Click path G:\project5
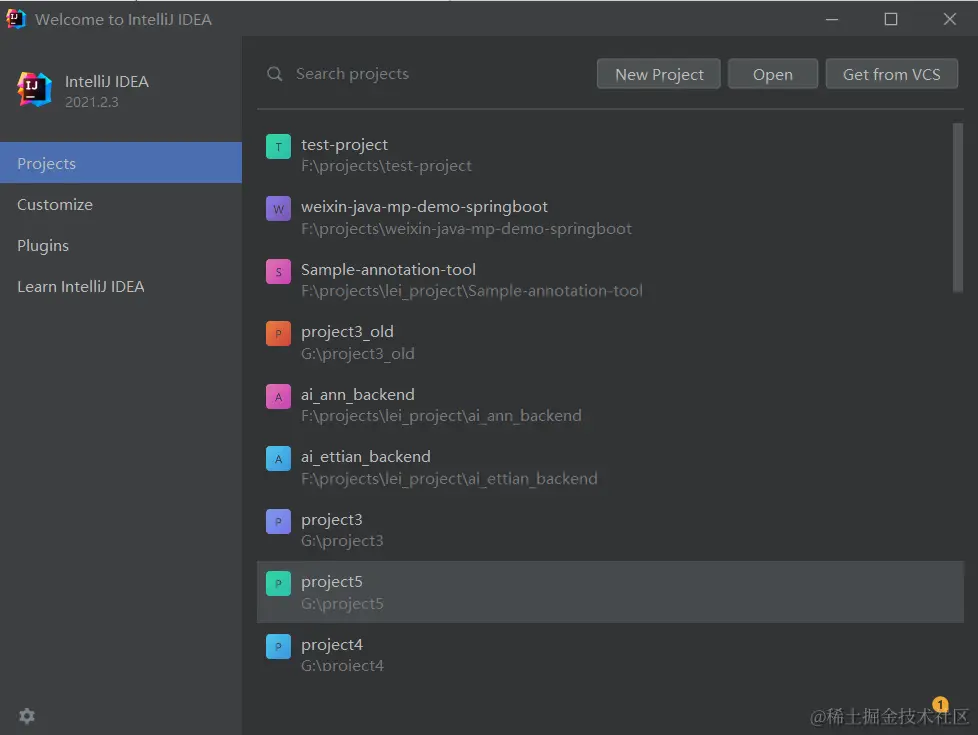Screen dimensions: 978x735 click(x=342, y=604)
